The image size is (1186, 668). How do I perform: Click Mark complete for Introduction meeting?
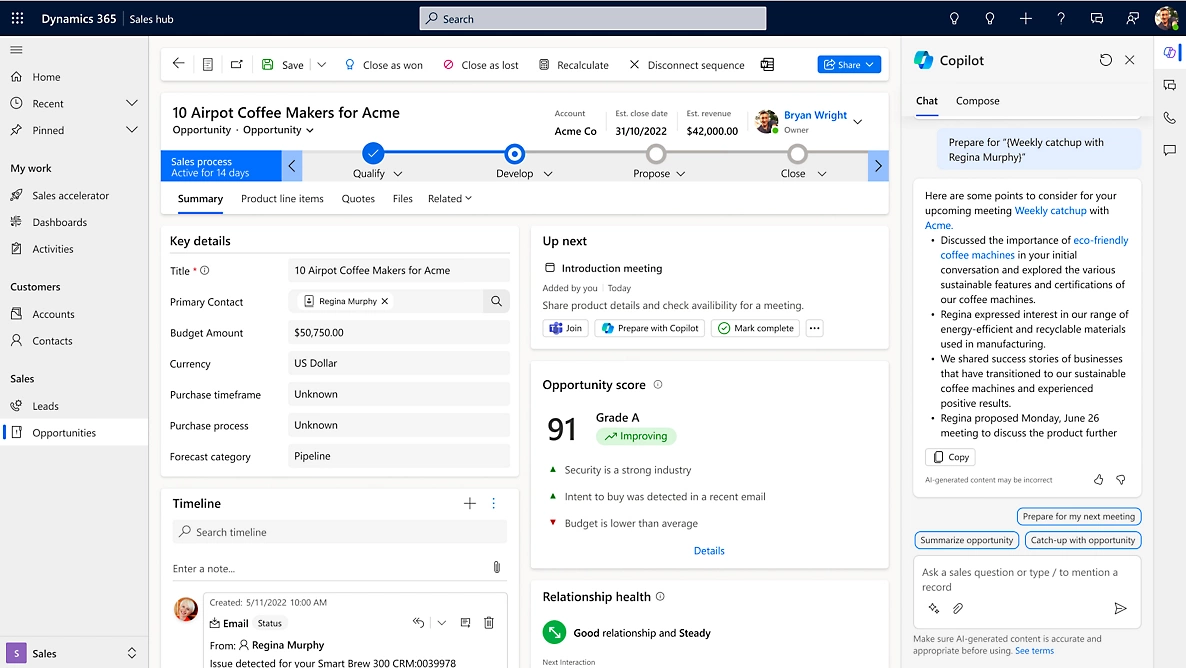click(755, 328)
